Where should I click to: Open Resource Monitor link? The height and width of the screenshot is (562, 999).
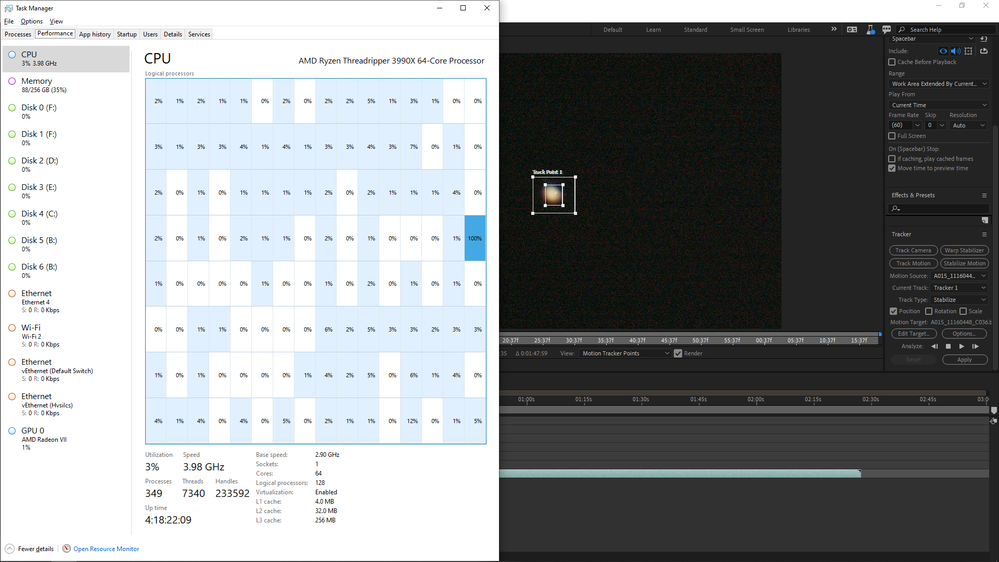click(x=106, y=549)
